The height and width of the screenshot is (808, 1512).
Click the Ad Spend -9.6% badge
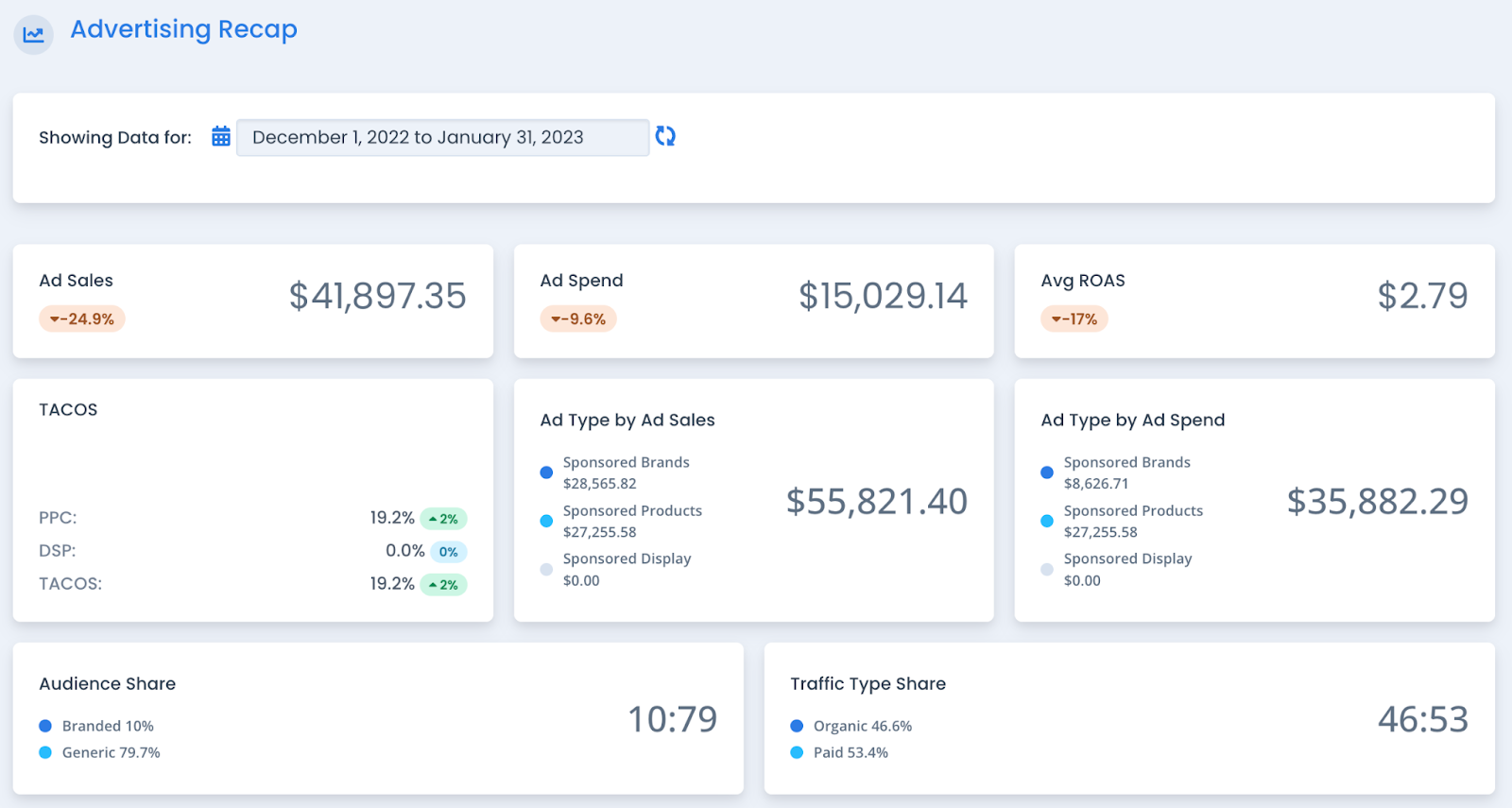[578, 319]
